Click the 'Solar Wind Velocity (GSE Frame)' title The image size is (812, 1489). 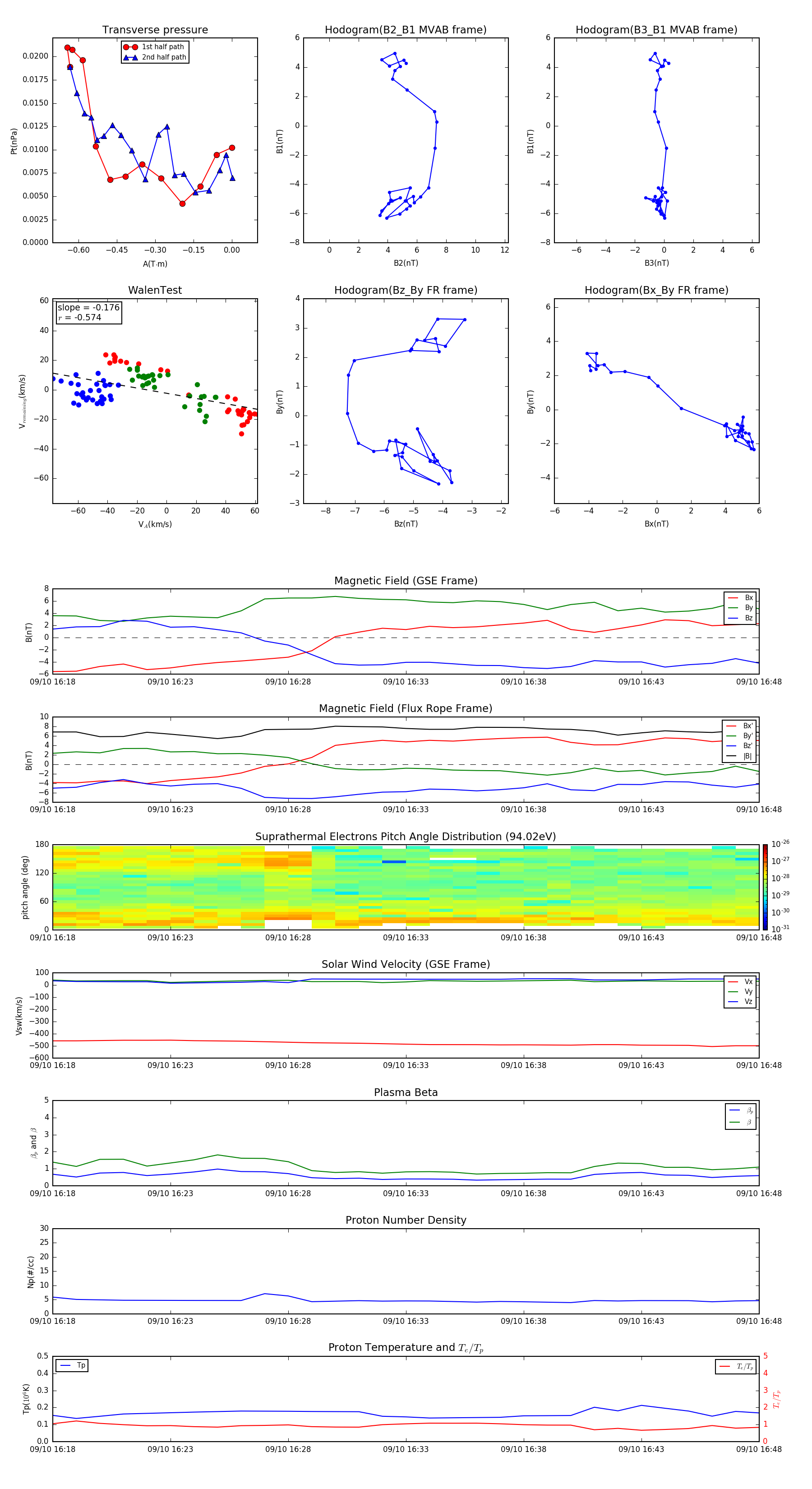[406, 964]
